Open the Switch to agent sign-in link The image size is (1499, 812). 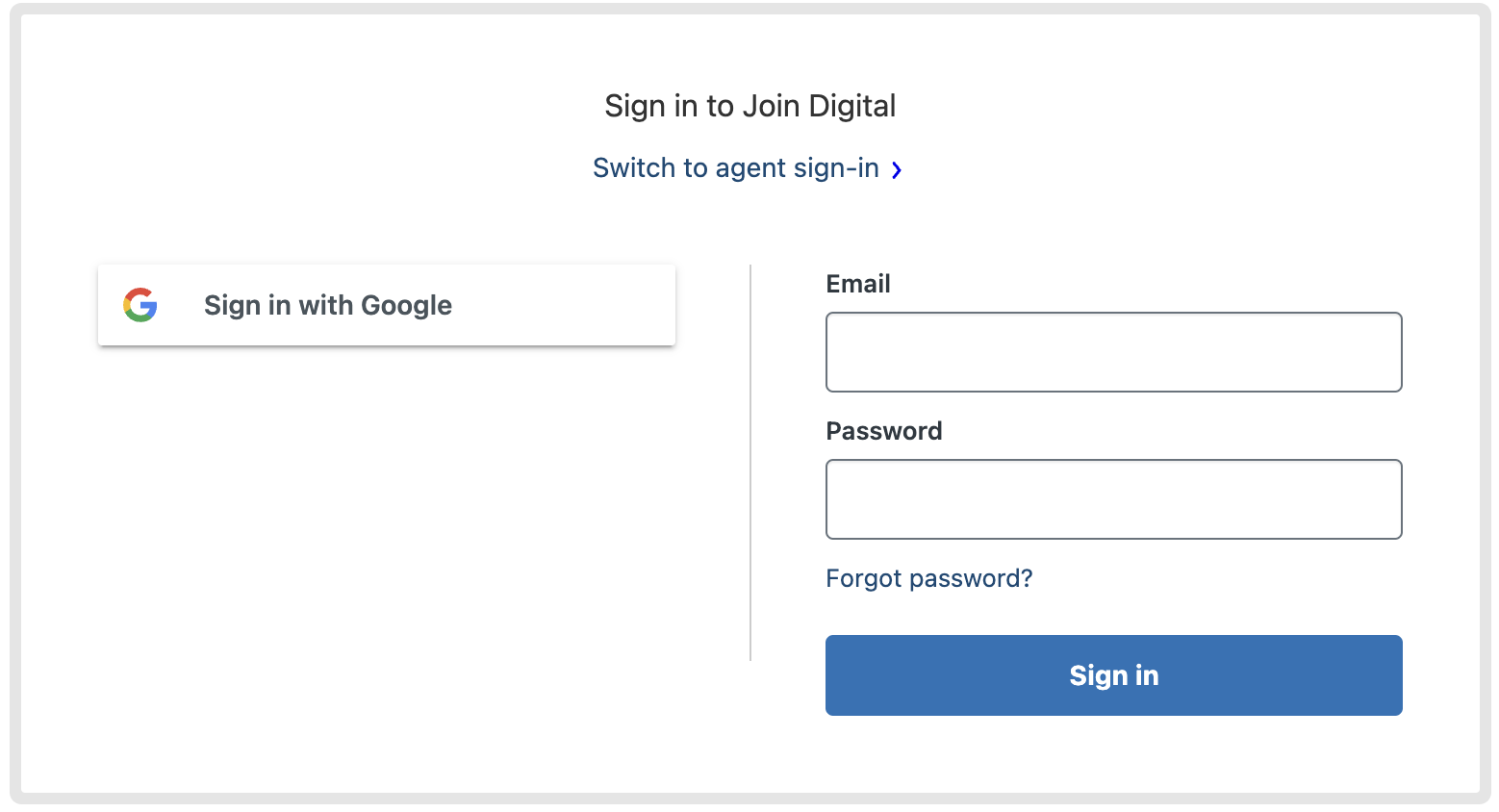coord(748,168)
